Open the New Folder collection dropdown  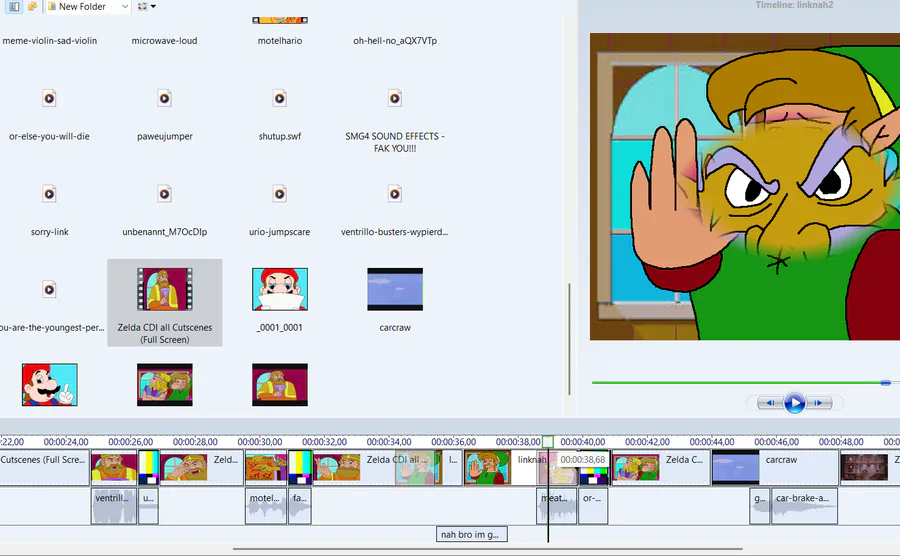(88, 6)
